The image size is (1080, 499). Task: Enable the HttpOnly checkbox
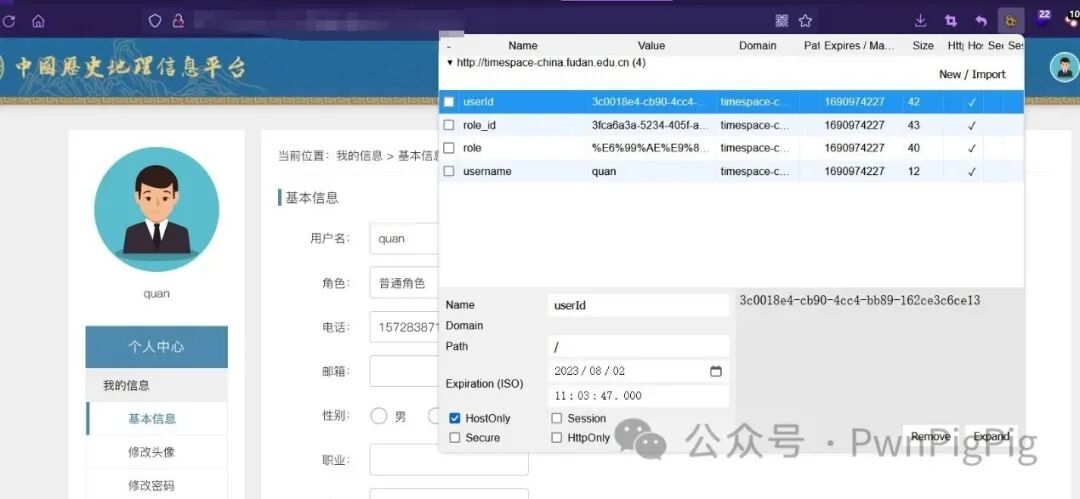(557, 438)
